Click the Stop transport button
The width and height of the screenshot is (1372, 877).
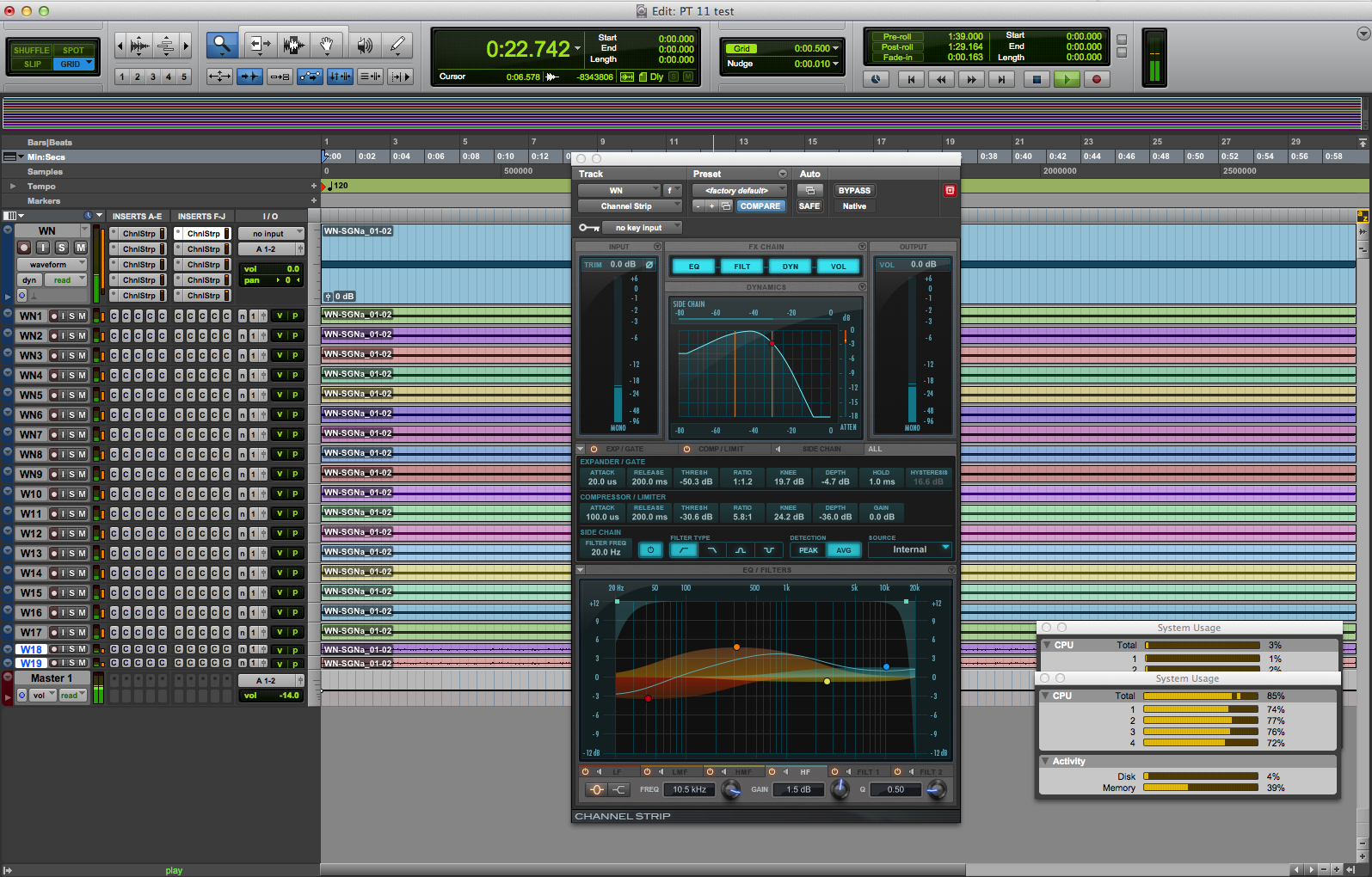point(1037,79)
